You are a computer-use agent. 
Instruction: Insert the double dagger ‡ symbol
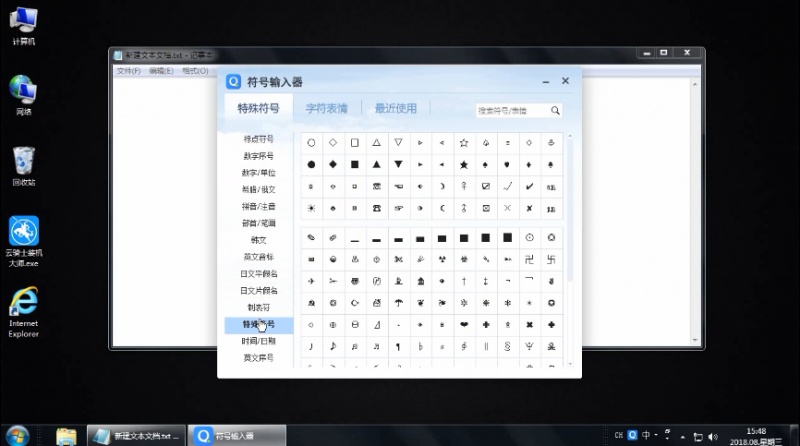point(486,281)
